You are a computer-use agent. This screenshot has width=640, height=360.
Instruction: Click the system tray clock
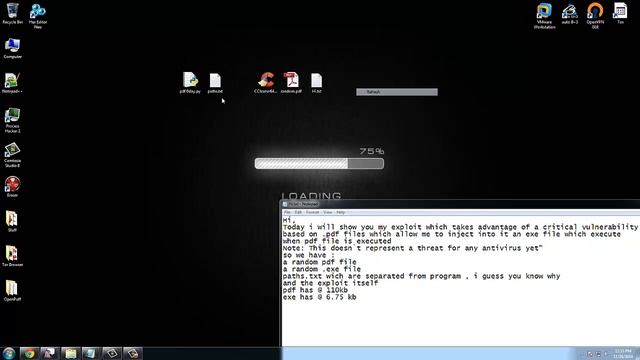tap(623, 353)
